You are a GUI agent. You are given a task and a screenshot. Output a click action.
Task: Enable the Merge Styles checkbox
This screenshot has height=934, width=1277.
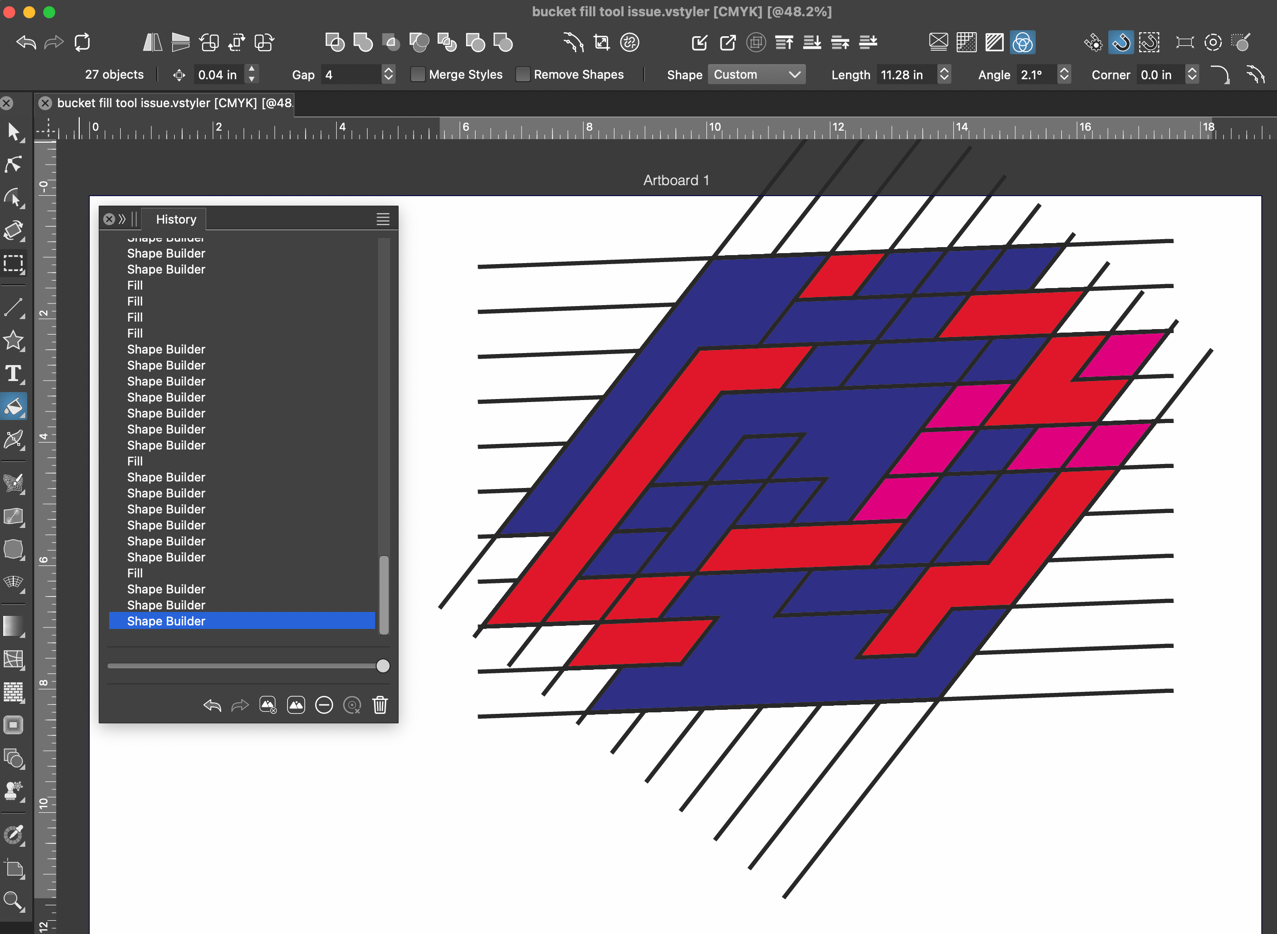tap(418, 75)
